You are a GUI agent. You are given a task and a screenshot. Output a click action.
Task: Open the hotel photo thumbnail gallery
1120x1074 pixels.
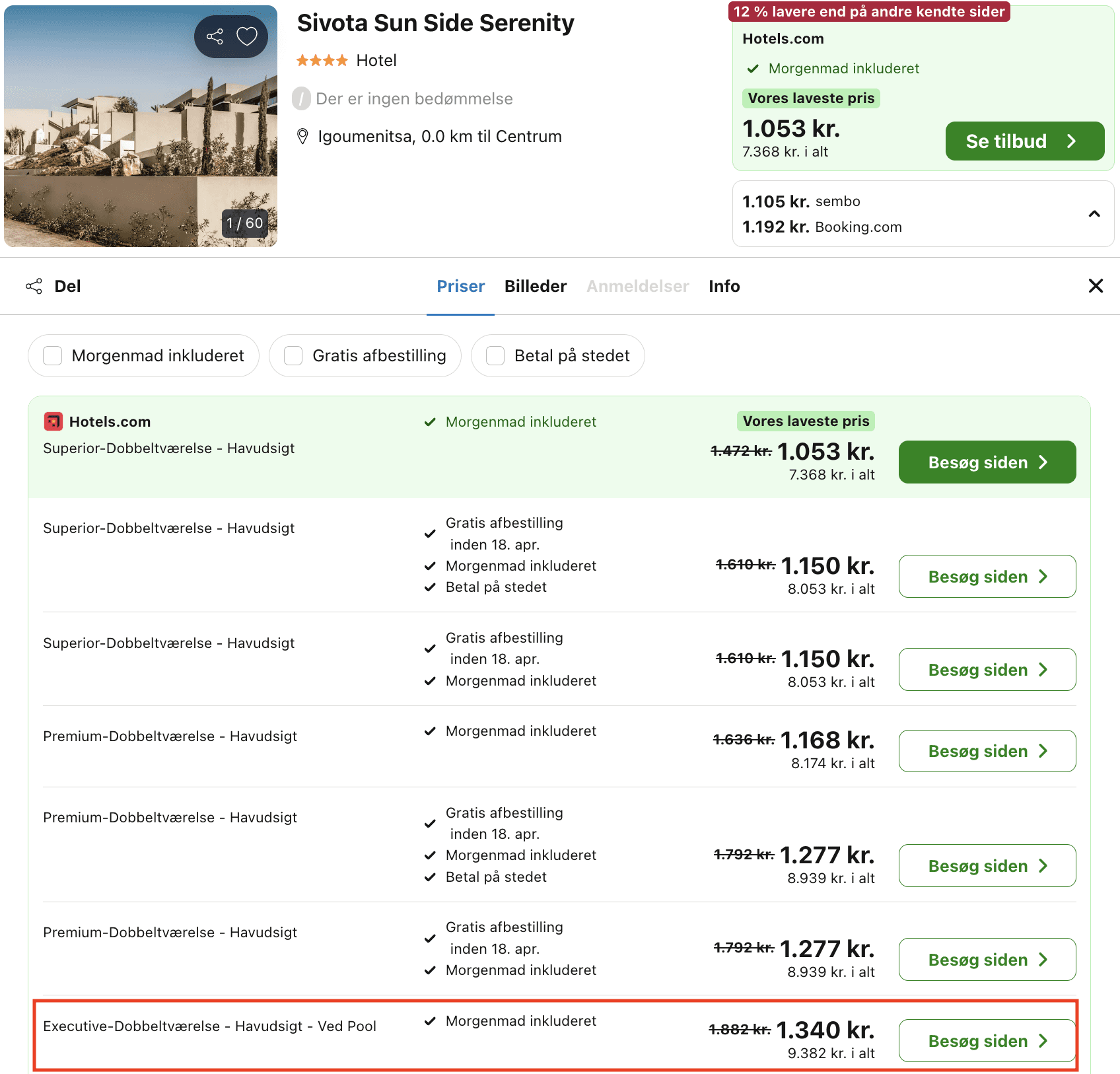[140, 126]
